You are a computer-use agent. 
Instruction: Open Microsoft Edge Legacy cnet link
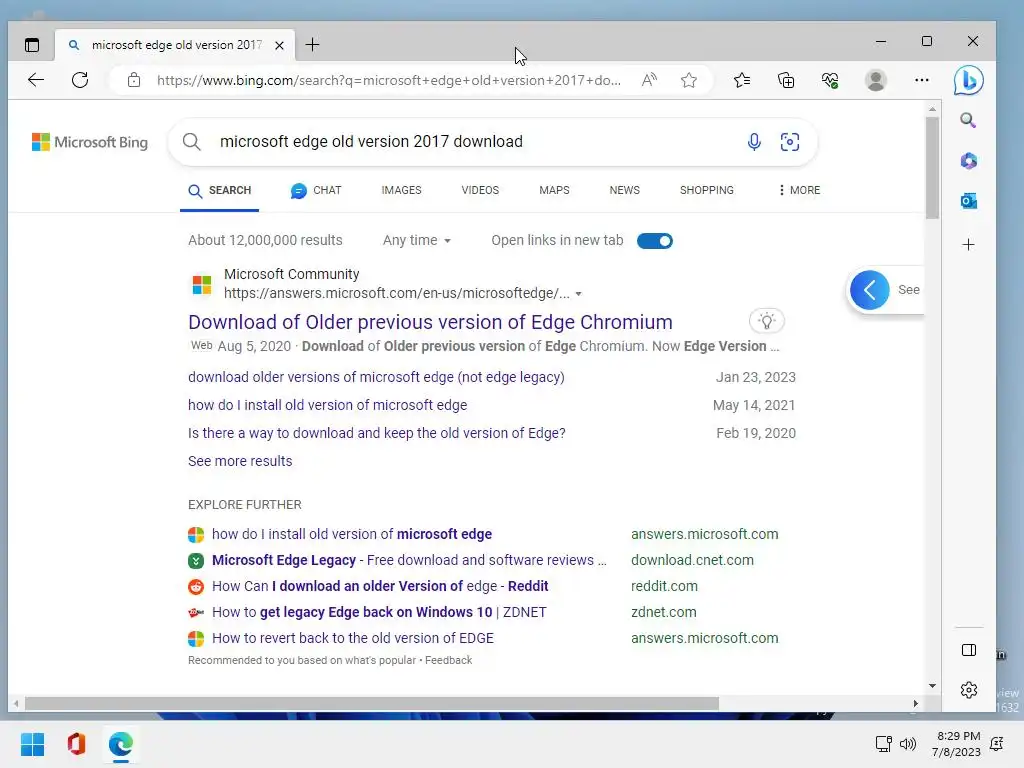pyautogui.click(x=409, y=560)
